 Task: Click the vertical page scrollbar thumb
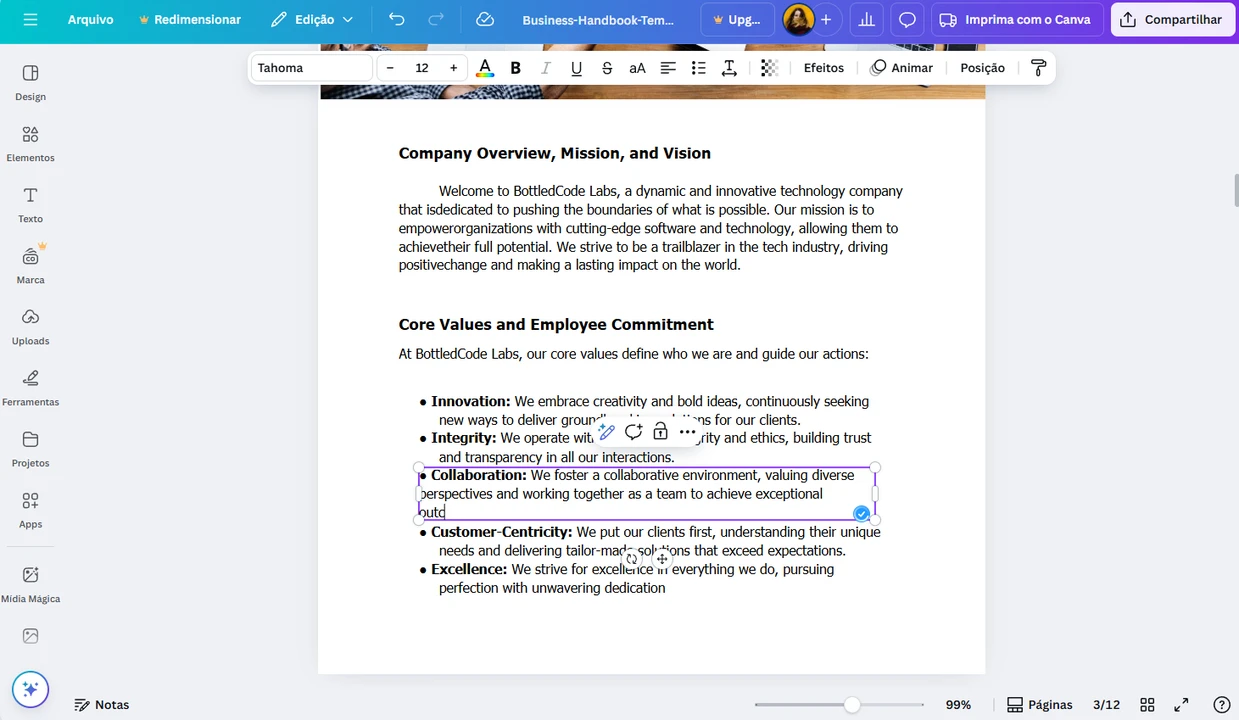1236,190
